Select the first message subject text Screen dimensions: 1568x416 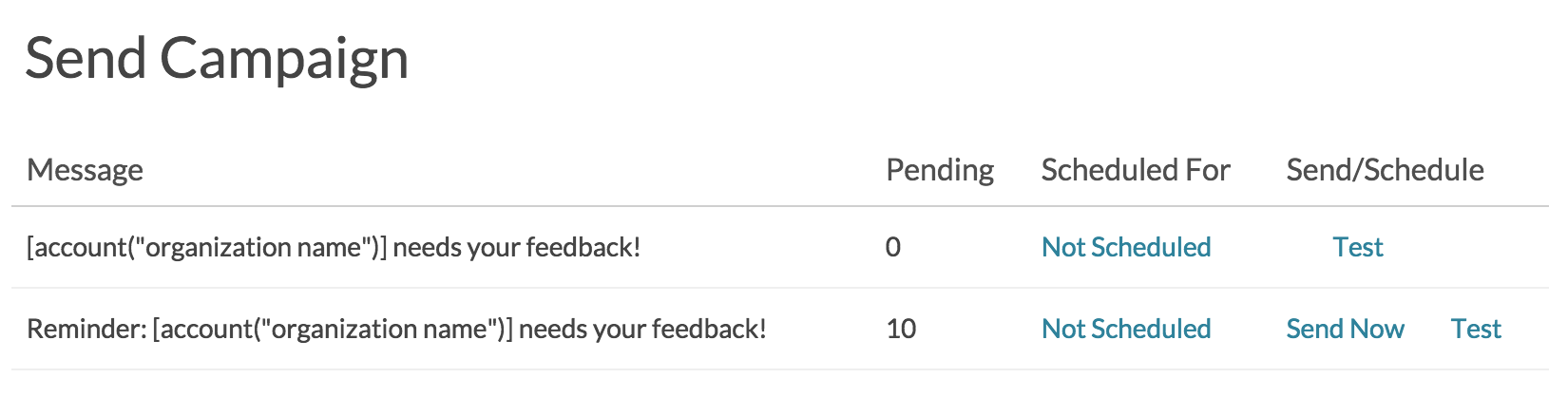click(x=334, y=247)
